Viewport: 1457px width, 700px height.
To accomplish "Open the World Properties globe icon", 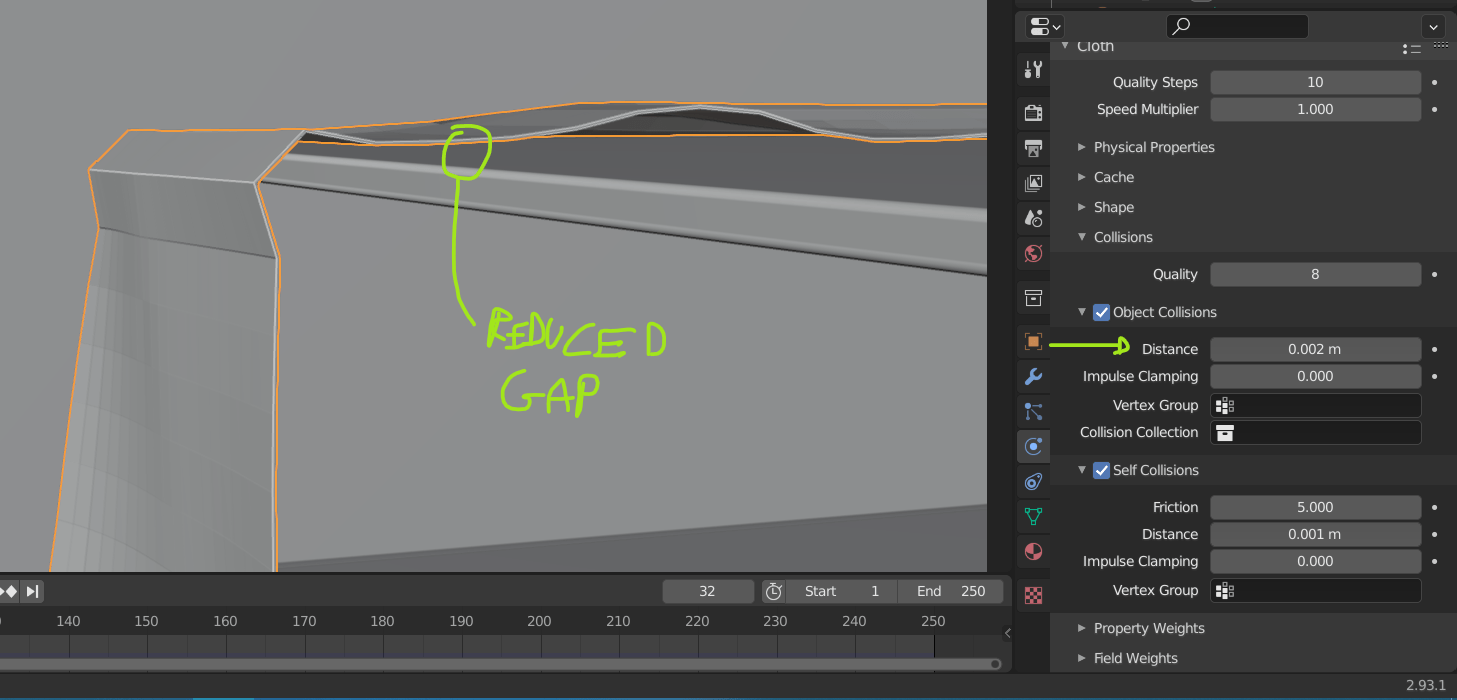I will click(1033, 253).
